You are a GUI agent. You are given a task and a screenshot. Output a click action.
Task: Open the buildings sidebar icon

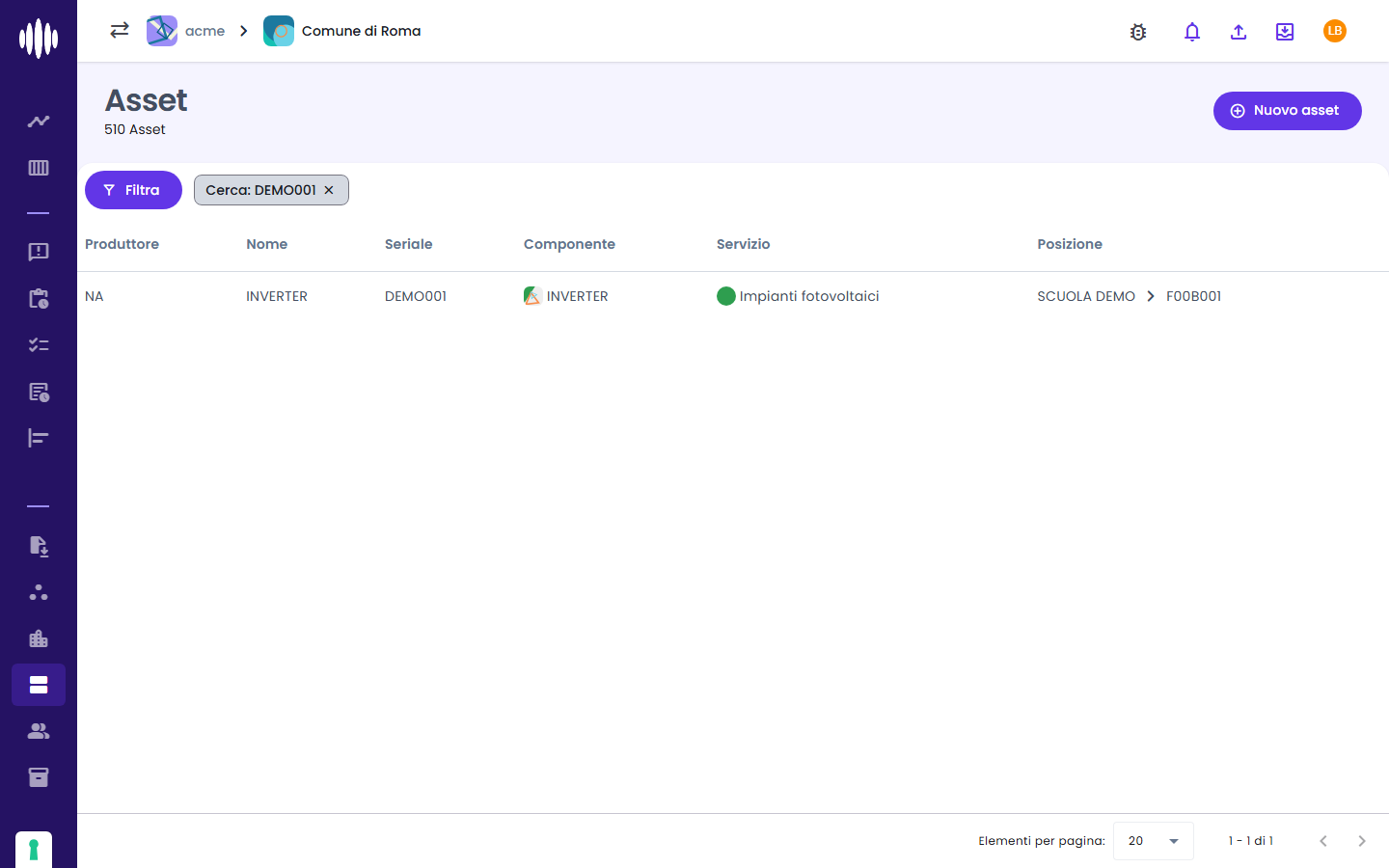(x=39, y=638)
